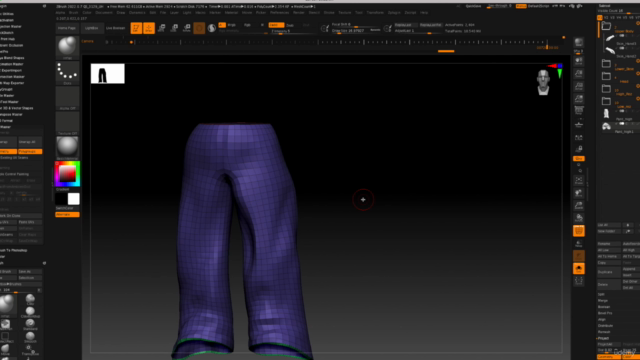
Task: Toggle the Local transformations icon
Action: click(x=579, y=138)
